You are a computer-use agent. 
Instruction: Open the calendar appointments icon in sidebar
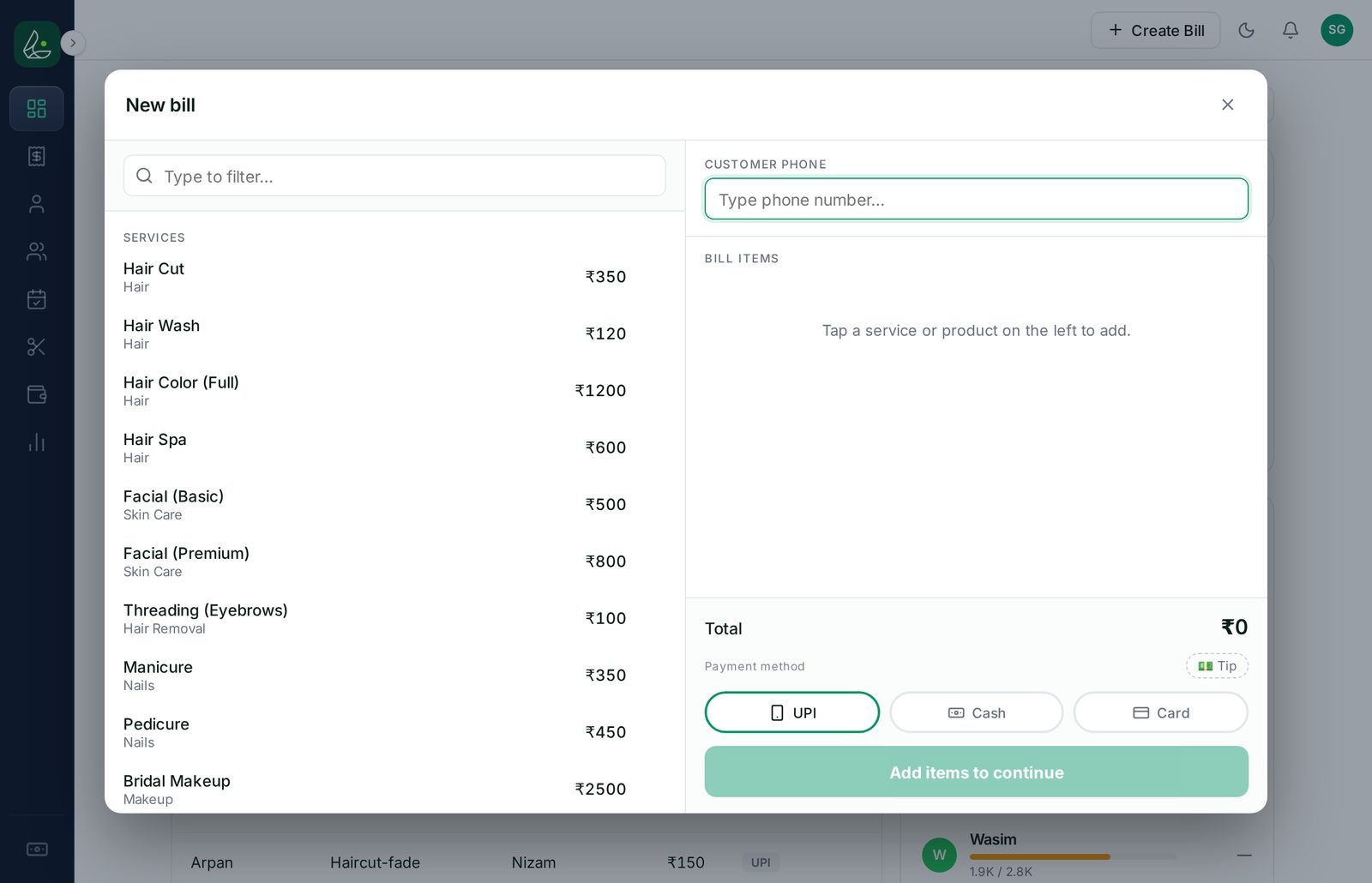click(x=37, y=299)
